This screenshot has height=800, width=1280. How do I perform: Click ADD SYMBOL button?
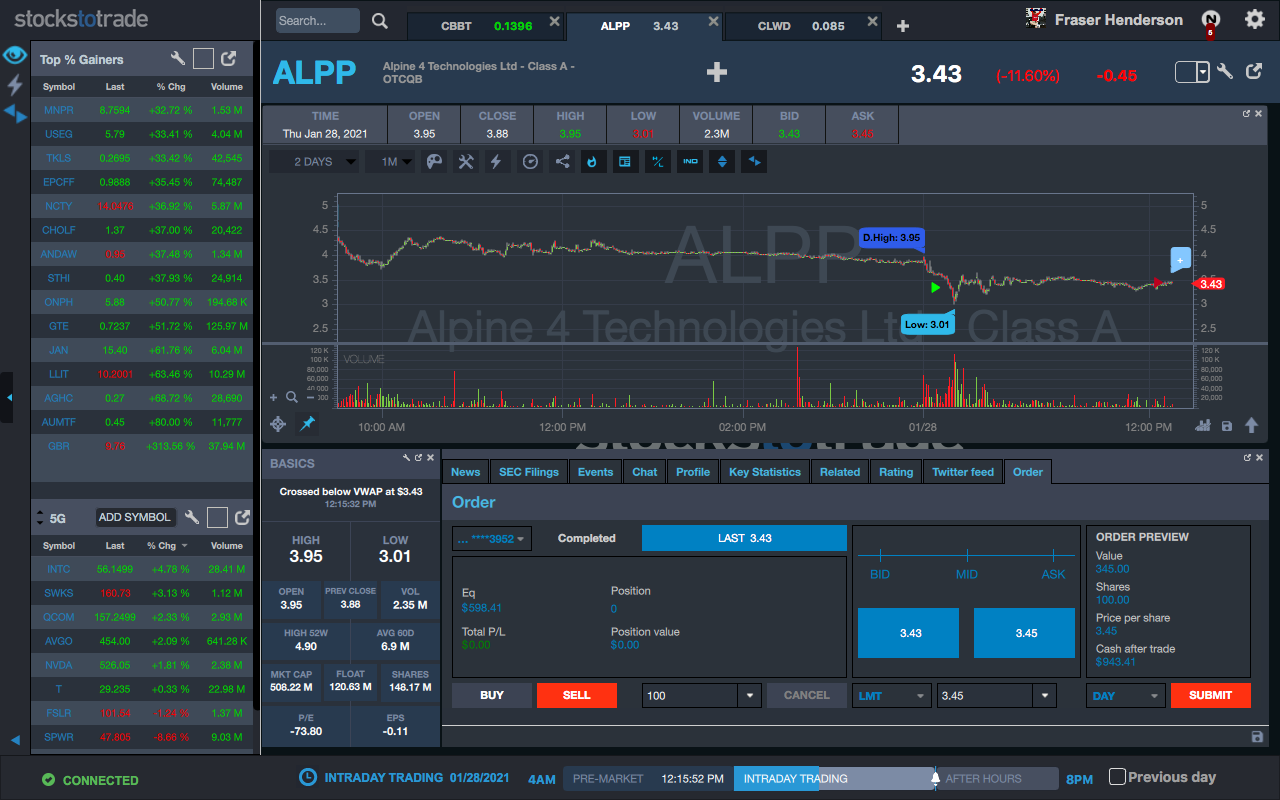(135, 517)
